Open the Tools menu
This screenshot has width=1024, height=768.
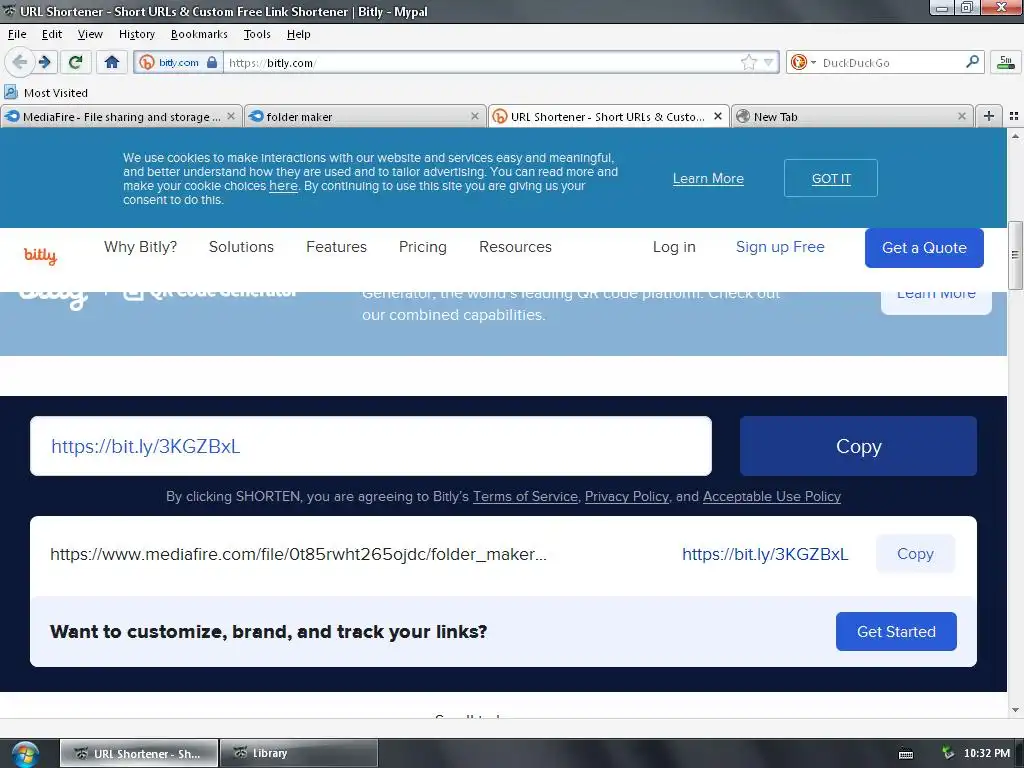[x=257, y=34]
